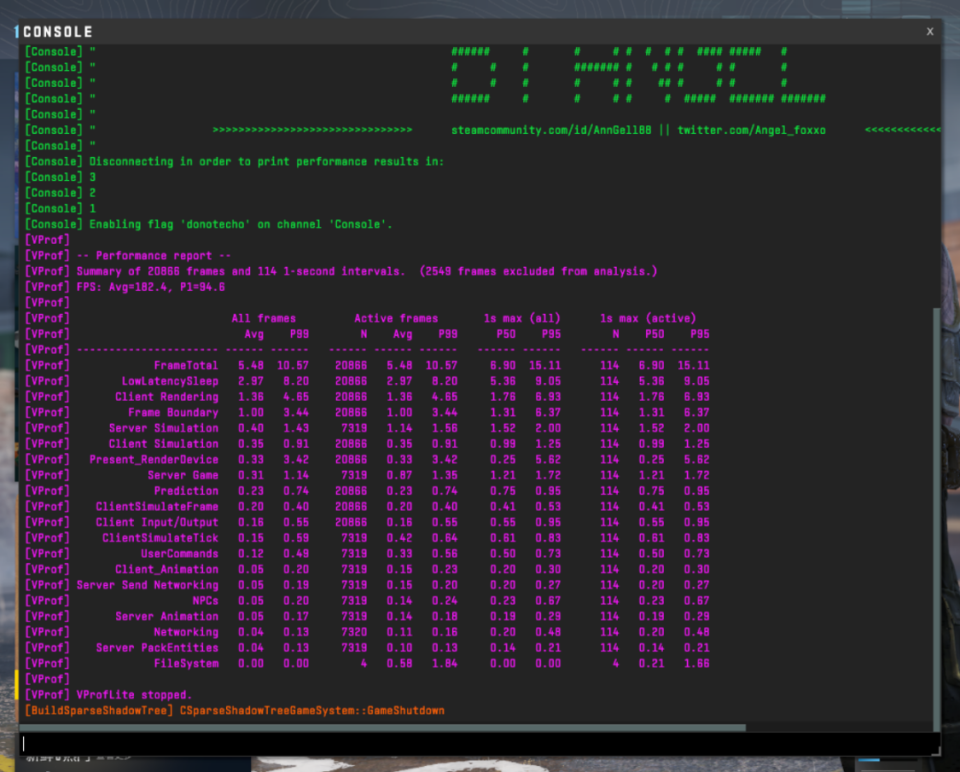This screenshot has width=960, height=772.
Task: Click the Present_RenderDevice row label
Action: (x=154, y=460)
